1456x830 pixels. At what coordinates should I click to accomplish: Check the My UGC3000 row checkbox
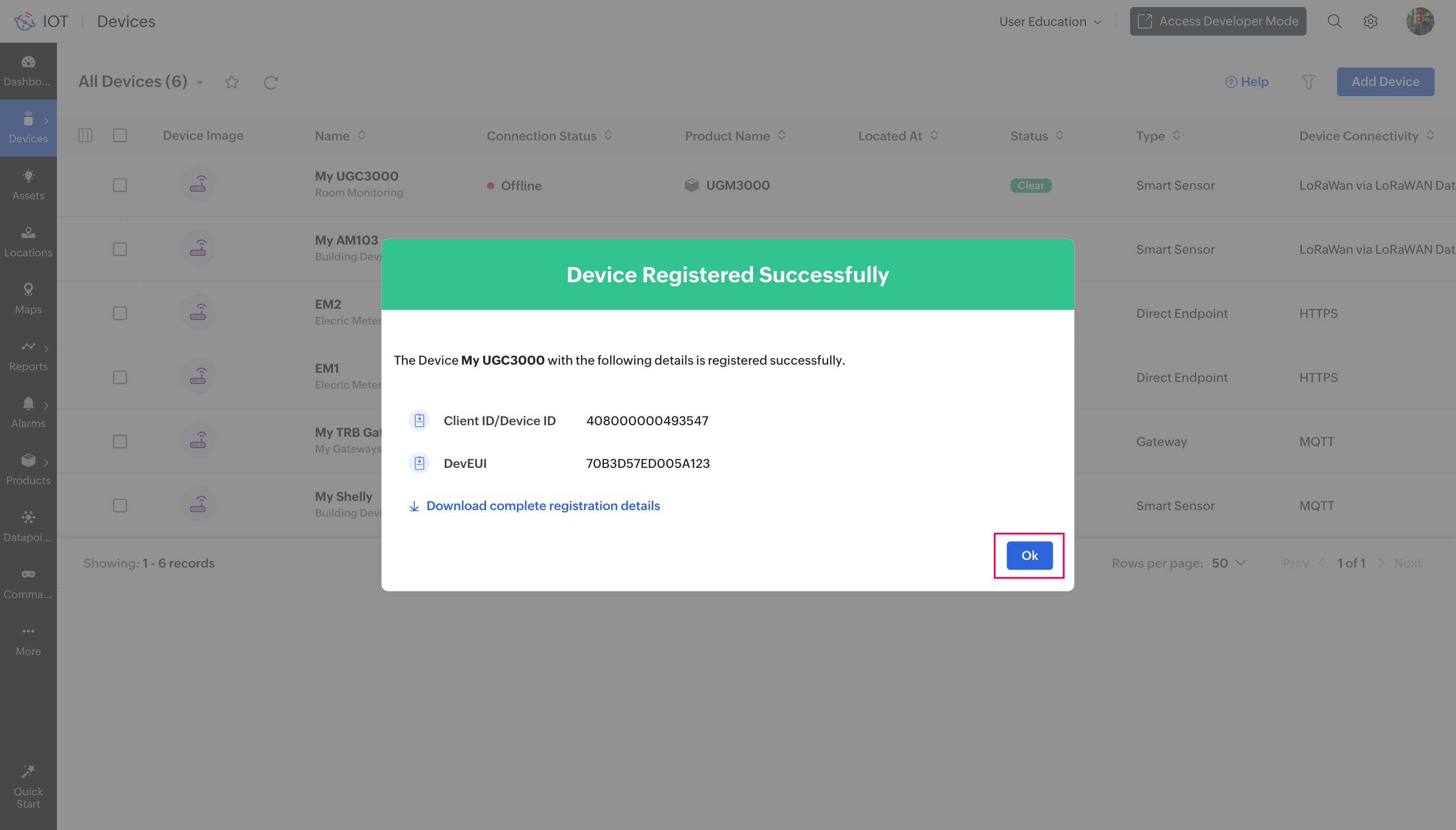[x=119, y=185]
